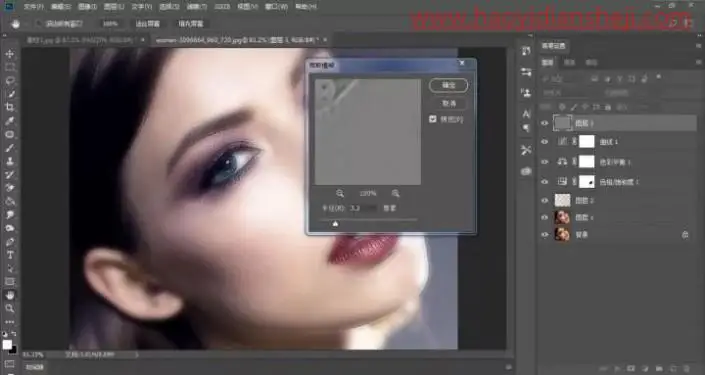
Task: Open the 滤镜 (Filter) menu
Action: point(196,7)
